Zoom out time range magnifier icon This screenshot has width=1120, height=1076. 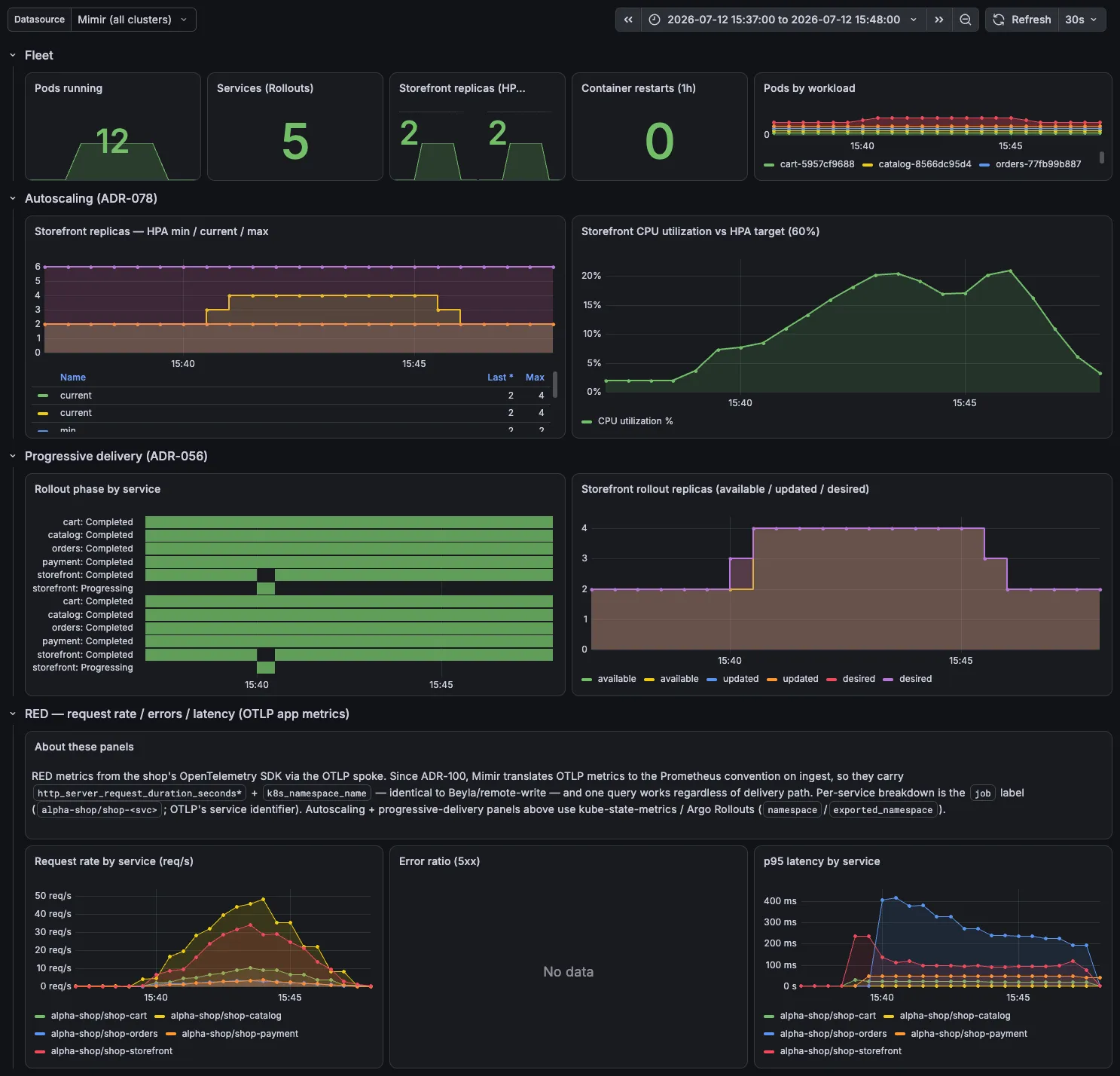(965, 20)
